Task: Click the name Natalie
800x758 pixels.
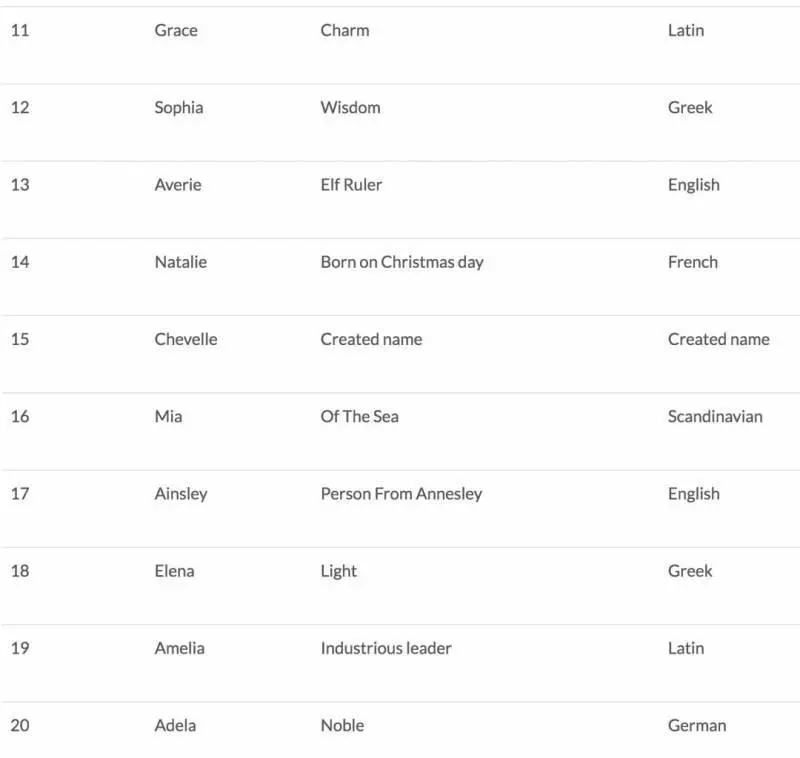Action: pos(181,262)
